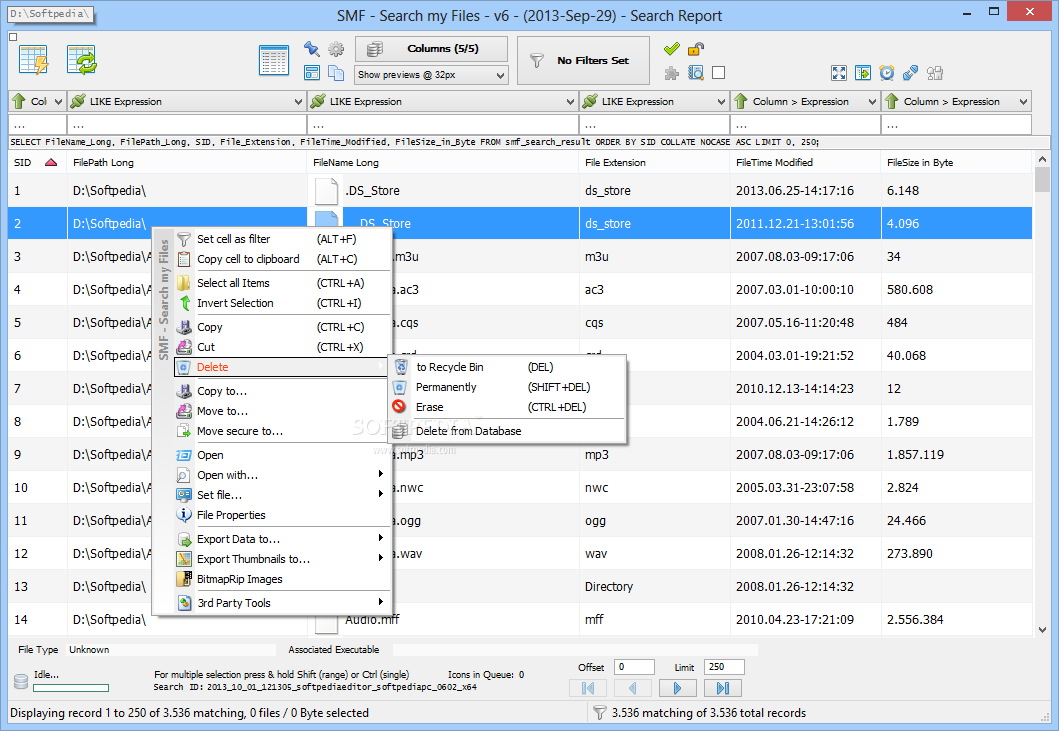
Task: Expand the Open with… submenu
Action: click(282, 475)
